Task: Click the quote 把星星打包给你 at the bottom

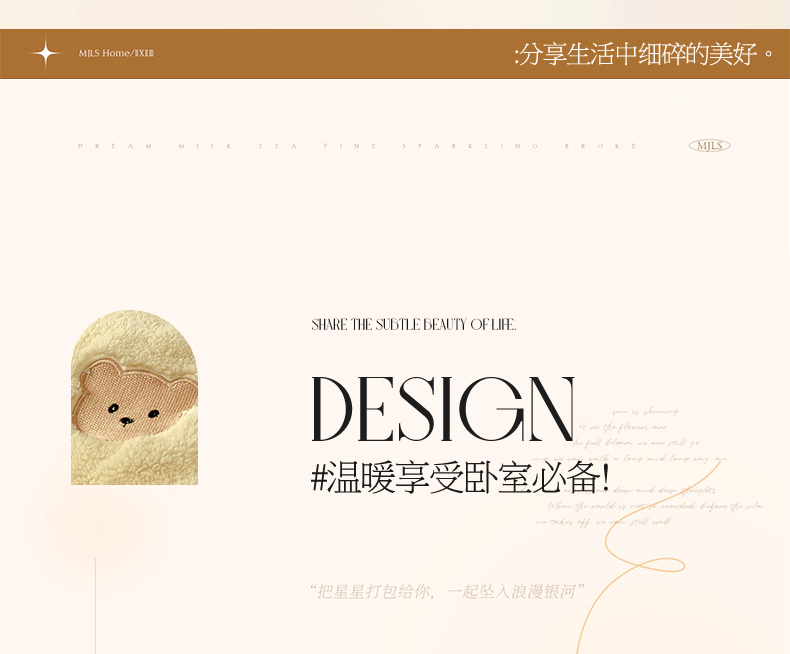Action: [446, 591]
